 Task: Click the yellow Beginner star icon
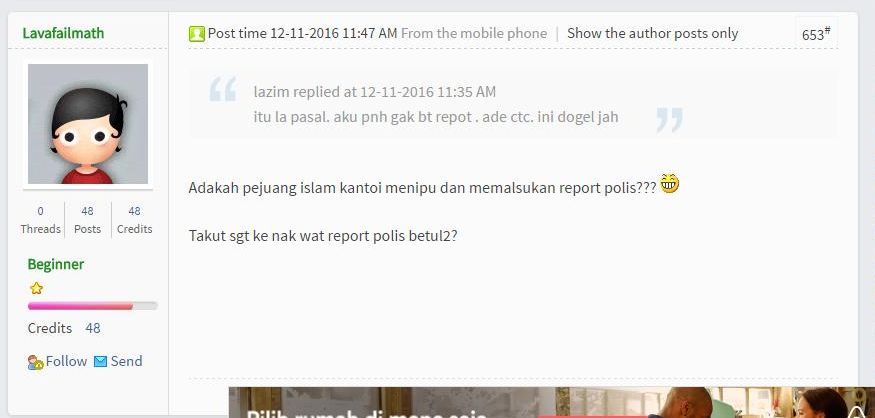(36, 289)
